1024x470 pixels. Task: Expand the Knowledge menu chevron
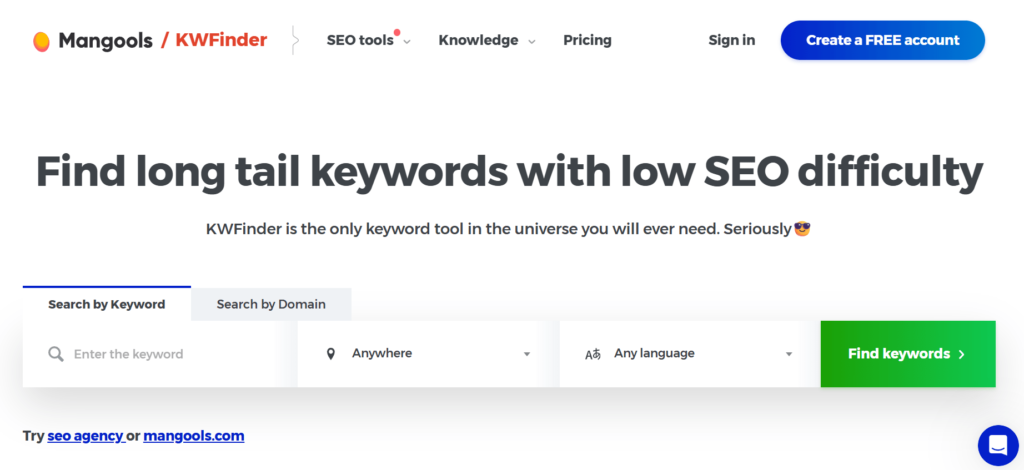click(x=532, y=42)
